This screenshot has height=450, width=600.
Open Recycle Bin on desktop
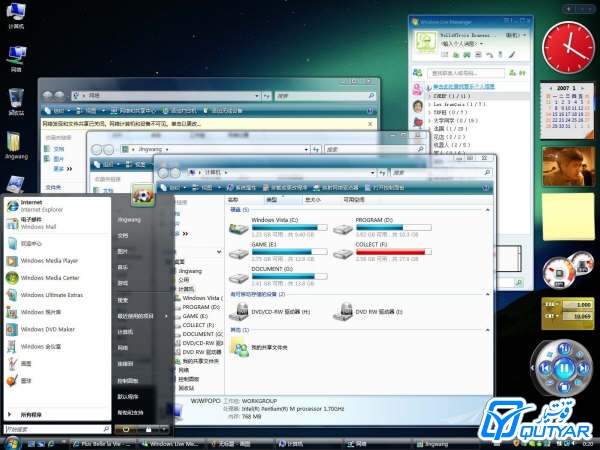[16, 101]
